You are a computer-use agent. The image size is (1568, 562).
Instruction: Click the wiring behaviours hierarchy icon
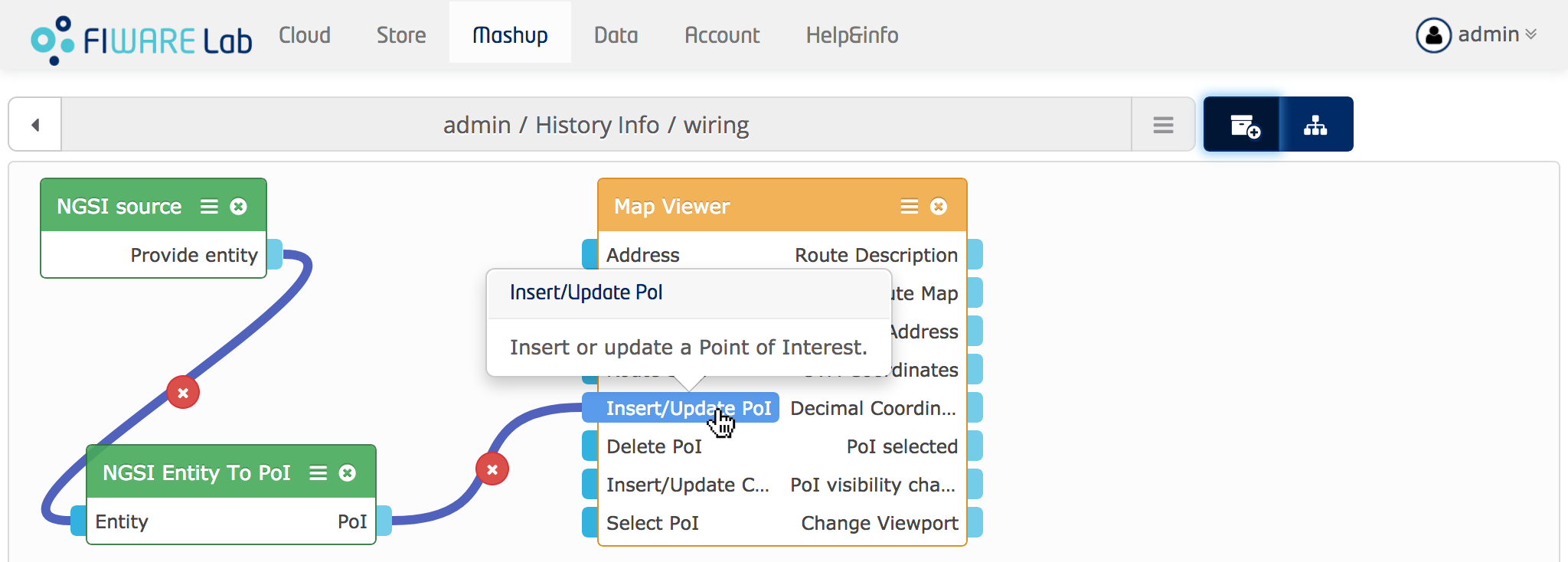pyautogui.click(x=1315, y=125)
